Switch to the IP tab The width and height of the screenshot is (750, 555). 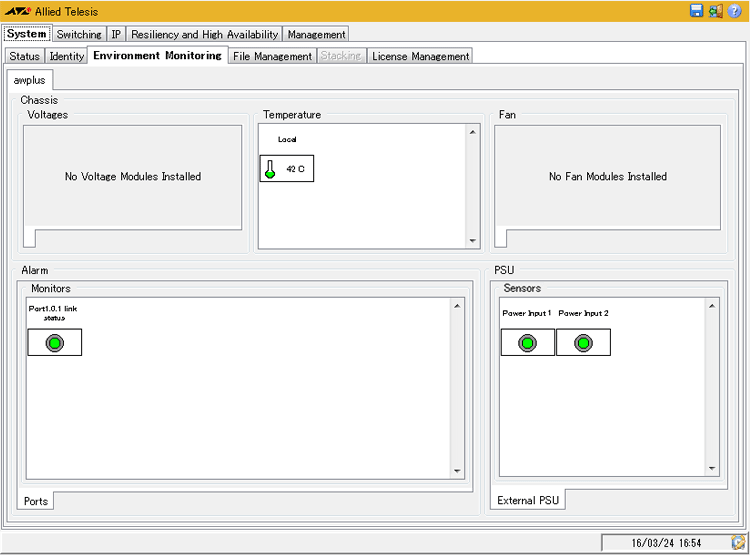[x=116, y=34]
